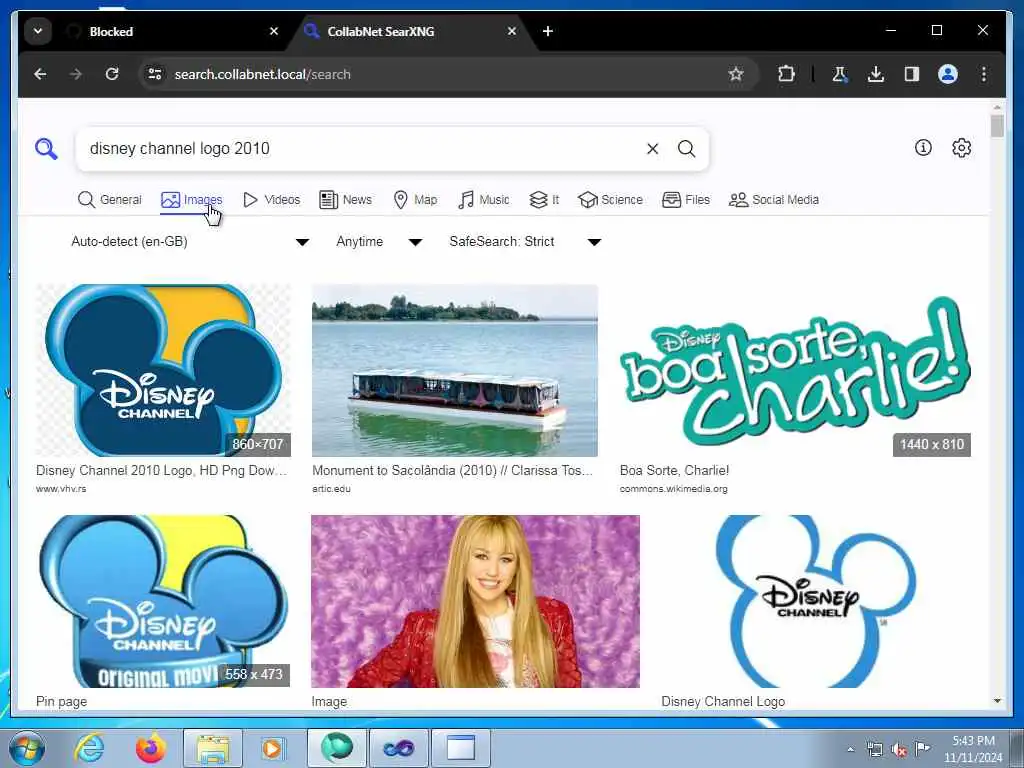The image size is (1024, 768).
Task: Click the muted volume tray icon
Action: 899,750
